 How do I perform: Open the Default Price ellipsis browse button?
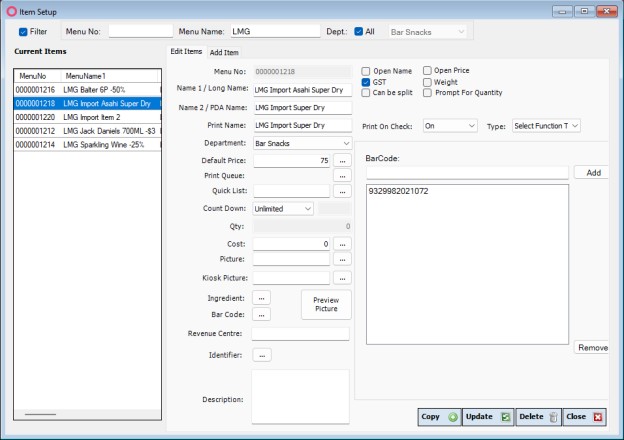click(x=342, y=161)
